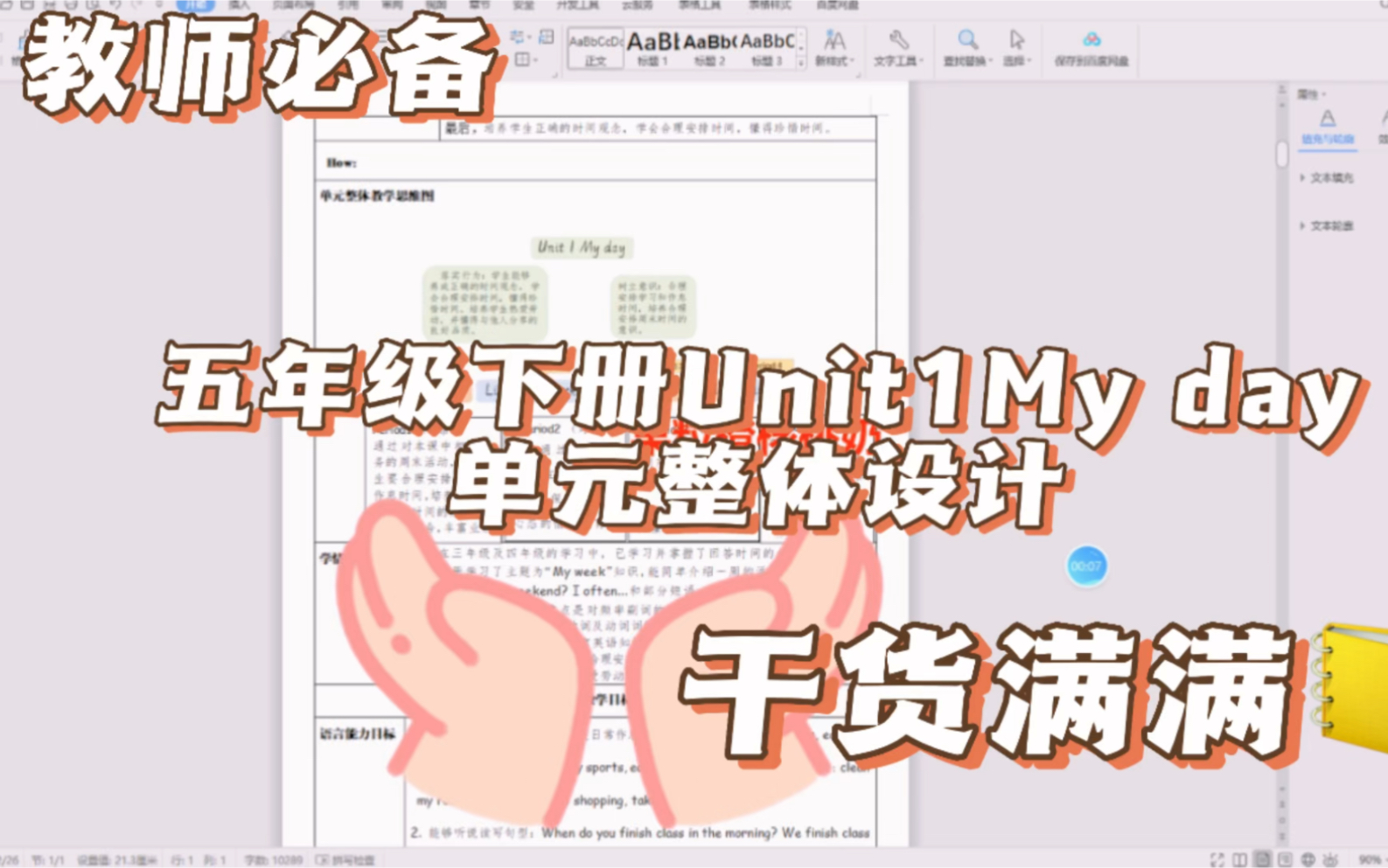Open the 新样式 new style dropdown
The height and width of the screenshot is (868, 1388).
[x=833, y=61]
